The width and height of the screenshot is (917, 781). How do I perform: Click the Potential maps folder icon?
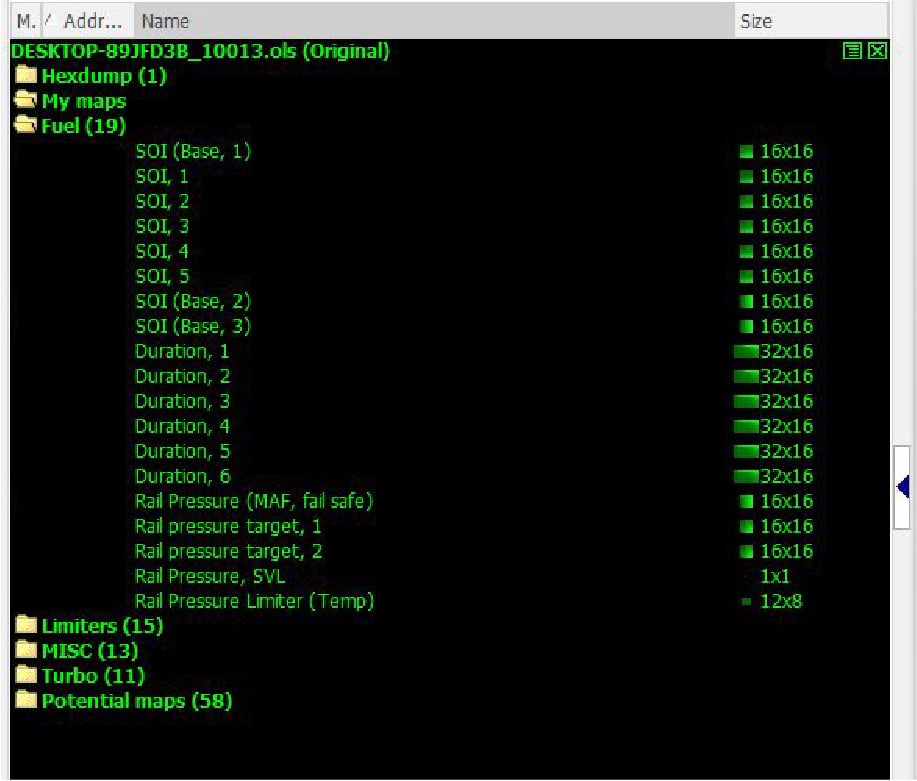(26, 700)
